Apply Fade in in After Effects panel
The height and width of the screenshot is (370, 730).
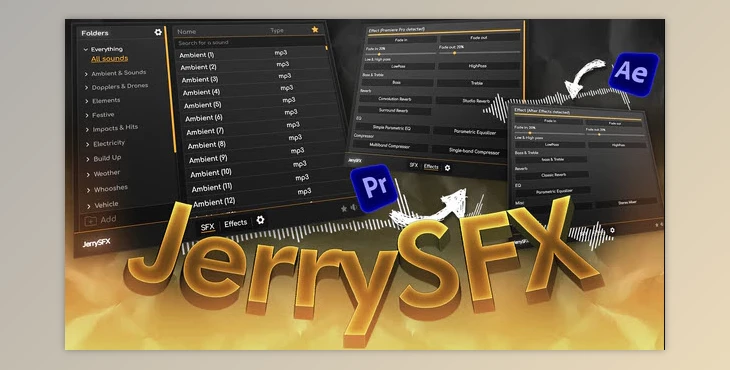click(x=549, y=121)
